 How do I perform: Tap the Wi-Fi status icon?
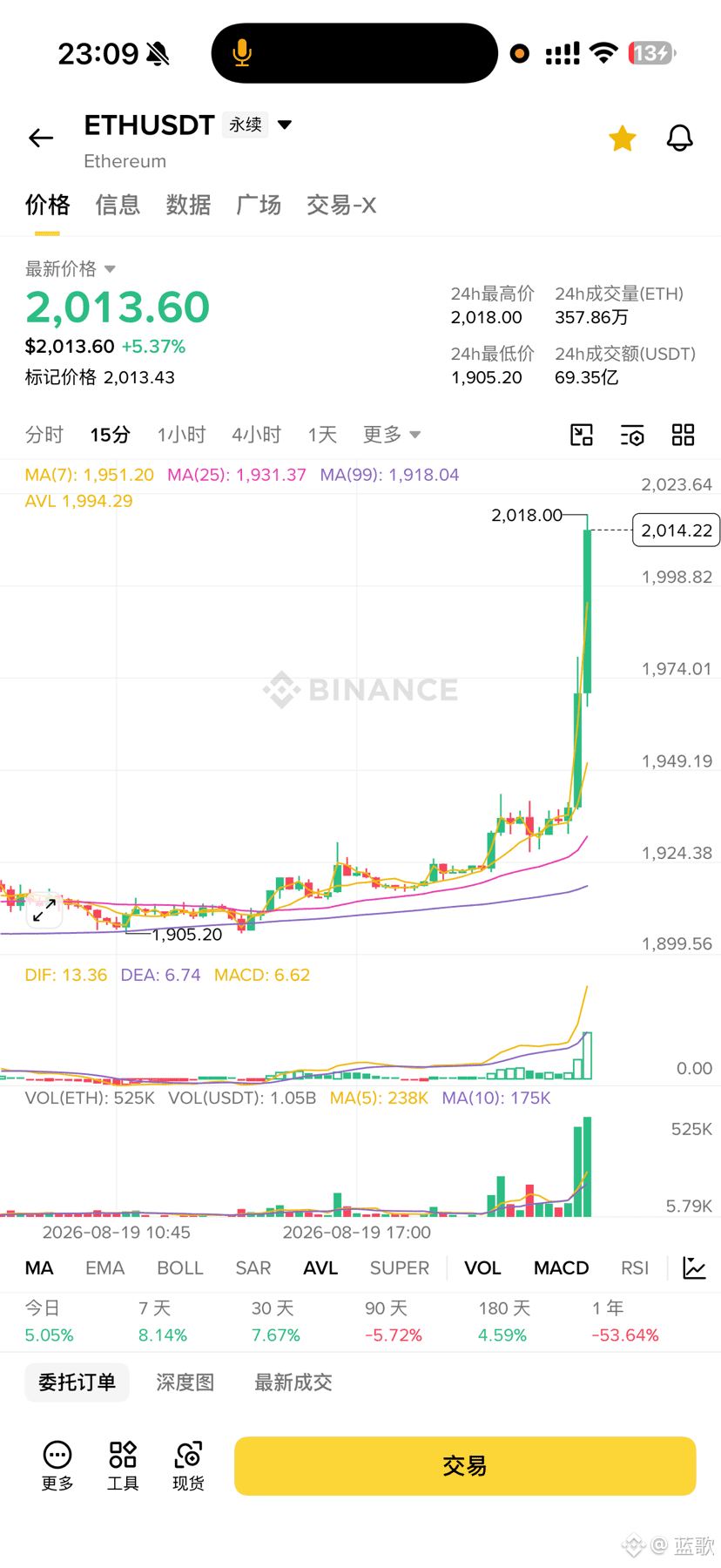click(603, 53)
